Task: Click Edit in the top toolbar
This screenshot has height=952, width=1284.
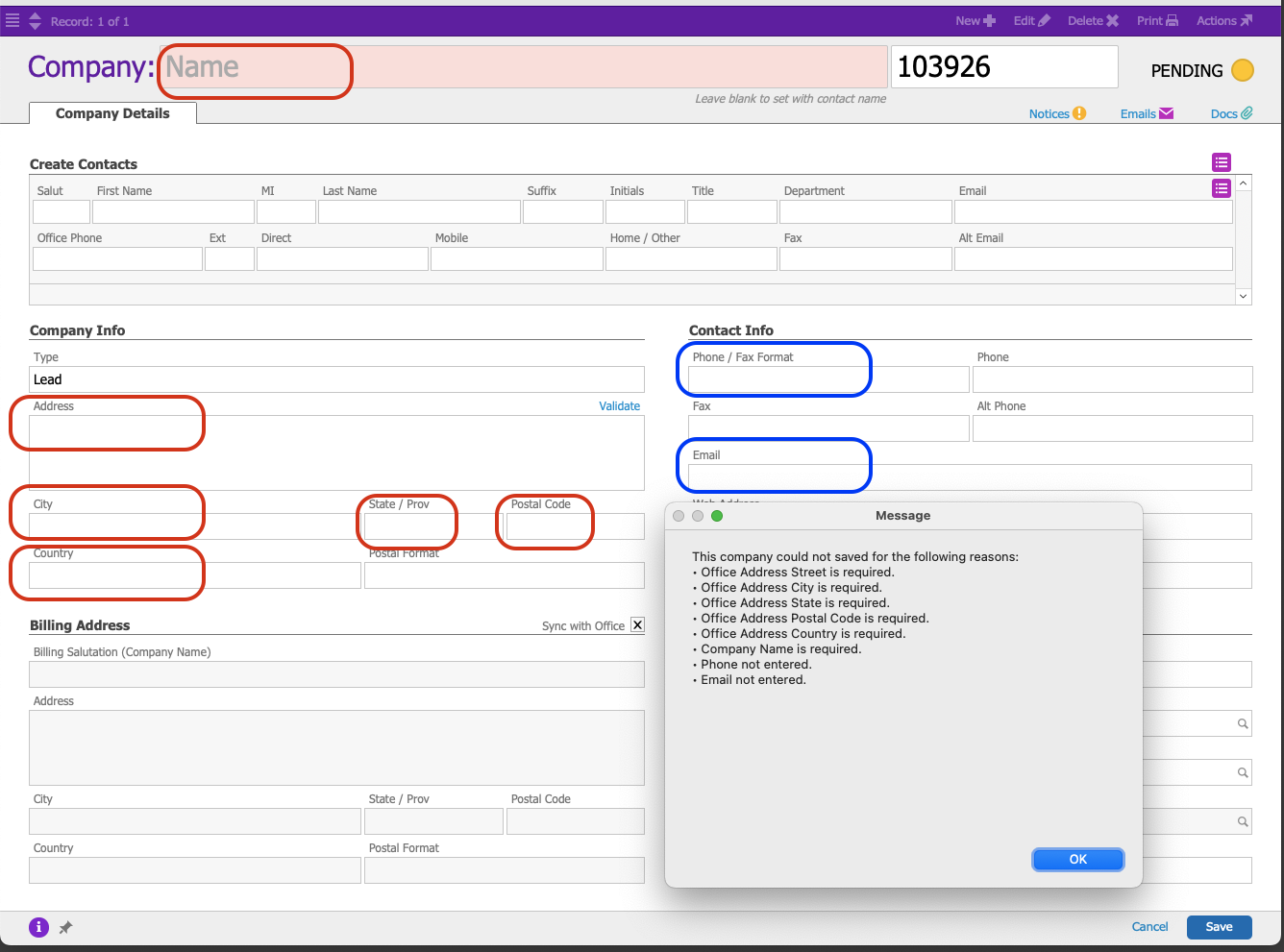Action: coord(1032,20)
